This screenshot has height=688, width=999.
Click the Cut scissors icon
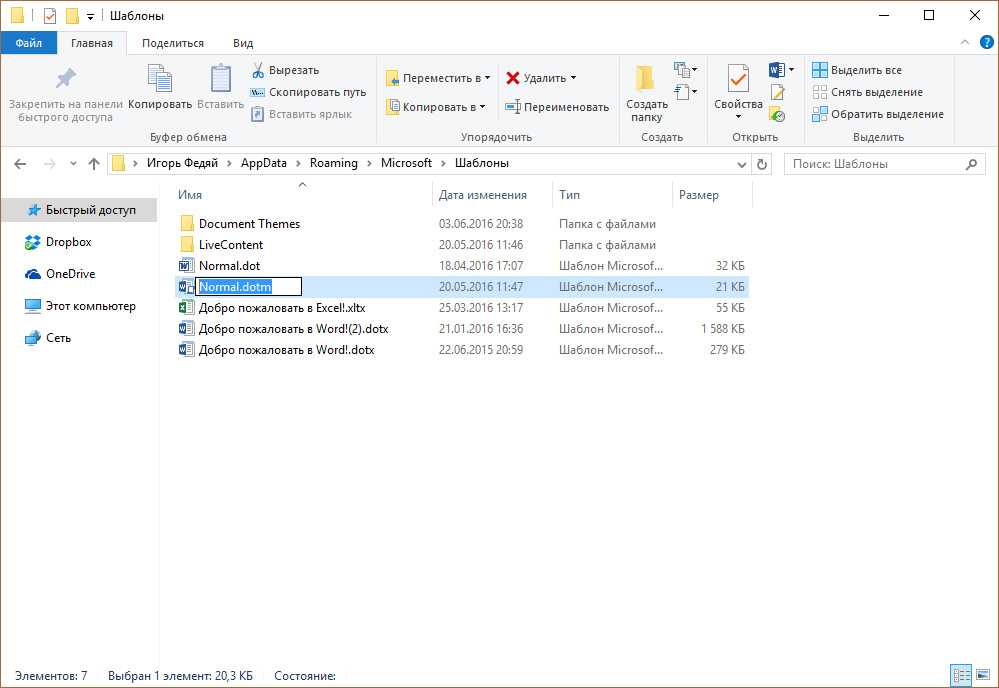[258, 71]
